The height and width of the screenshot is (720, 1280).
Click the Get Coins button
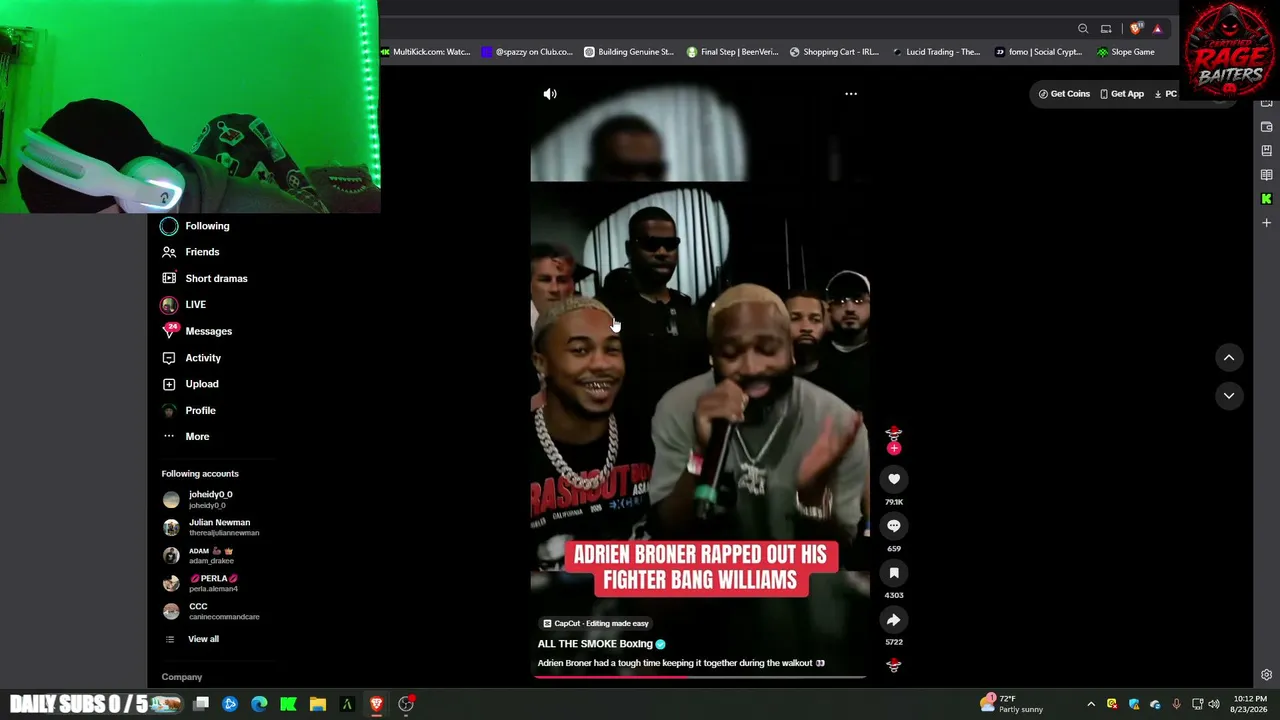tap(1064, 94)
